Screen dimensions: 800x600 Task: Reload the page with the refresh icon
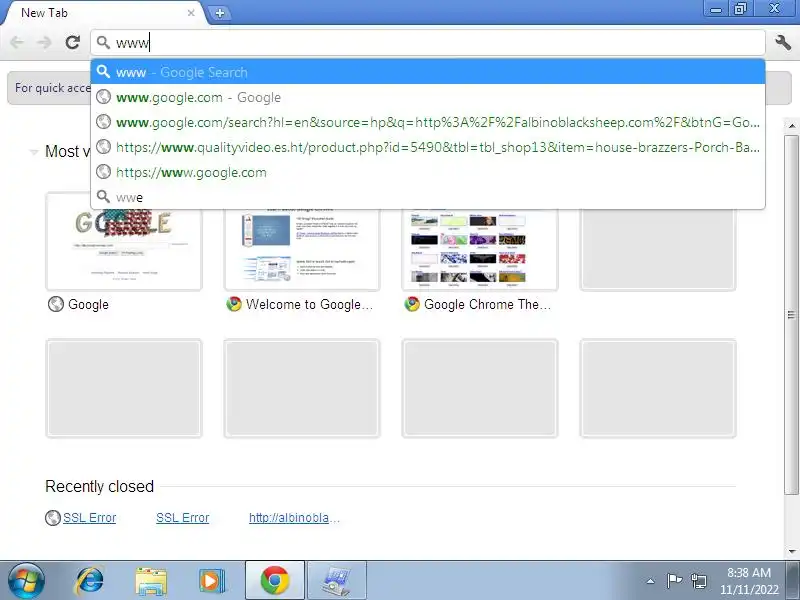[73, 42]
